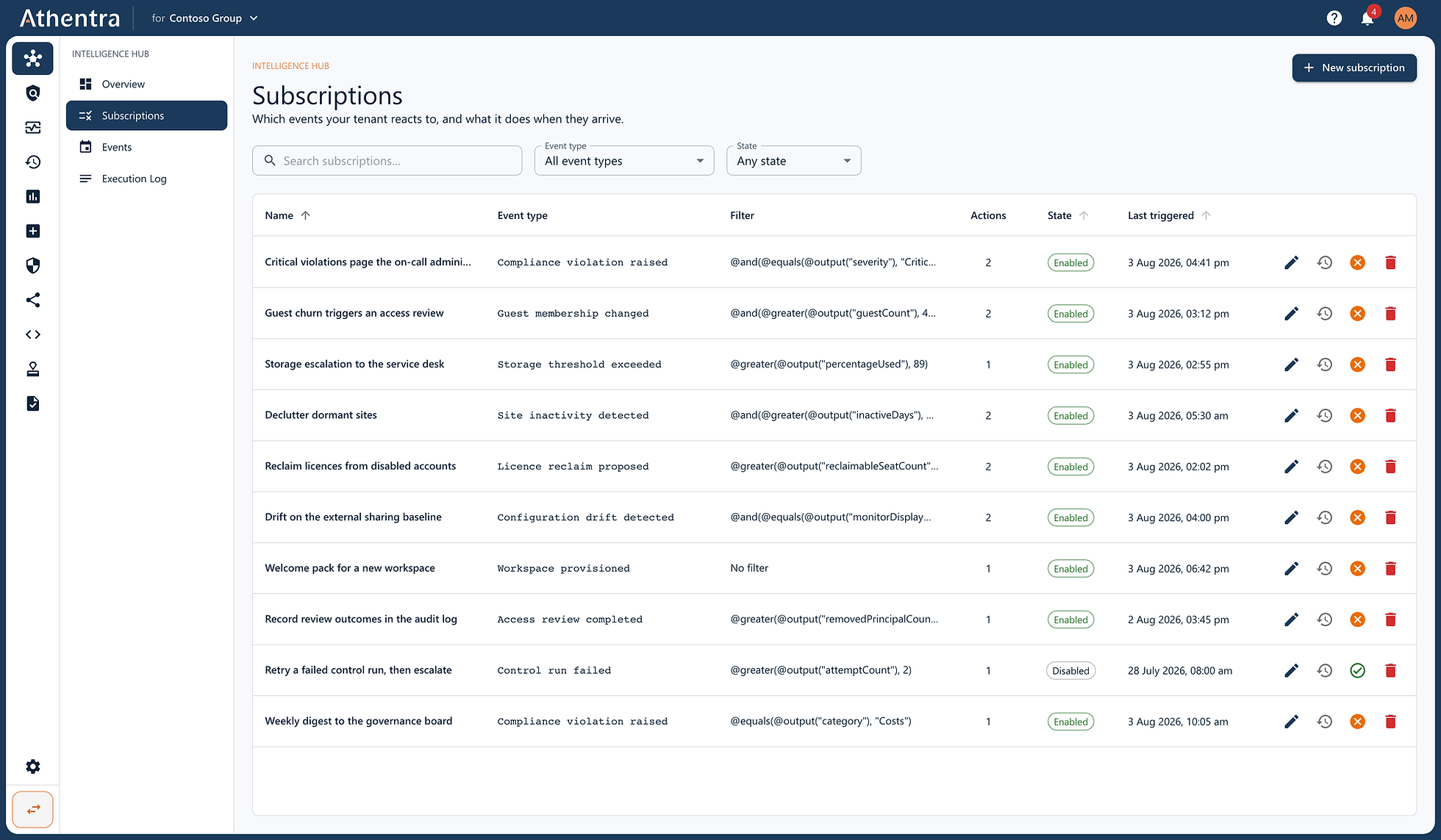The height and width of the screenshot is (840, 1441).
Task: Click the Actions column header
Action: point(987,215)
